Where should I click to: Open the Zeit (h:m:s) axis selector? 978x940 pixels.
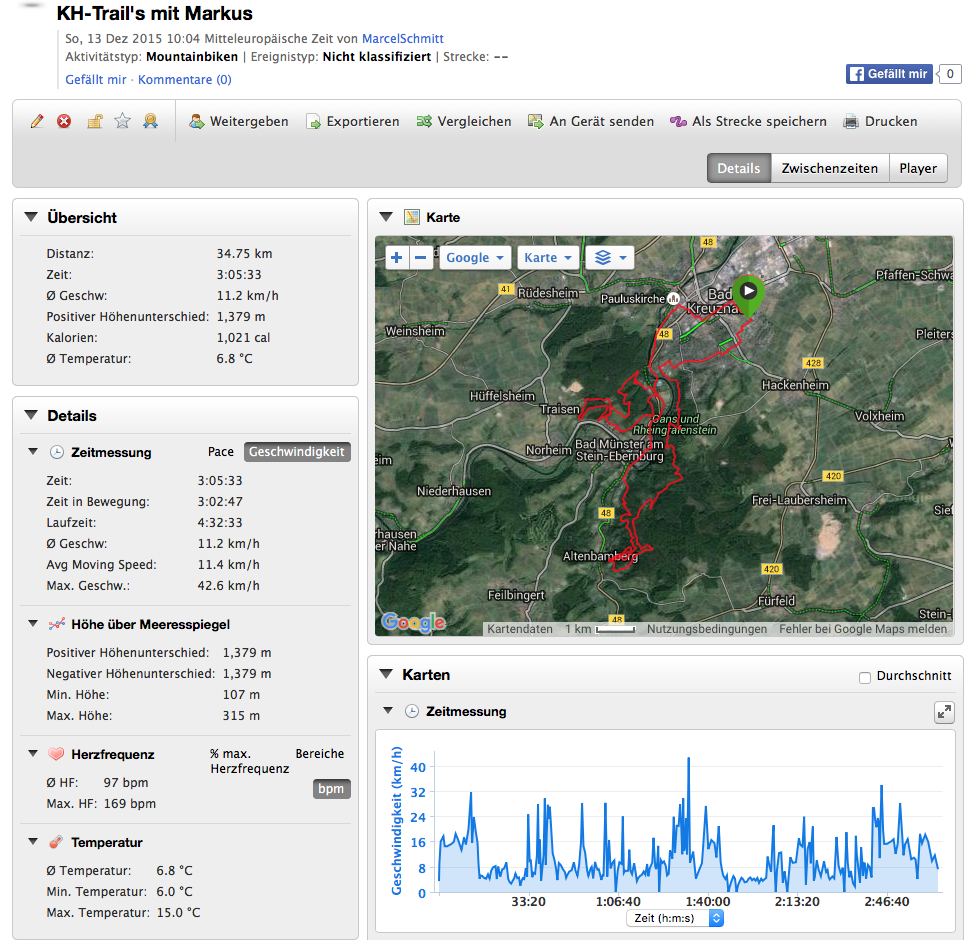coord(674,918)
